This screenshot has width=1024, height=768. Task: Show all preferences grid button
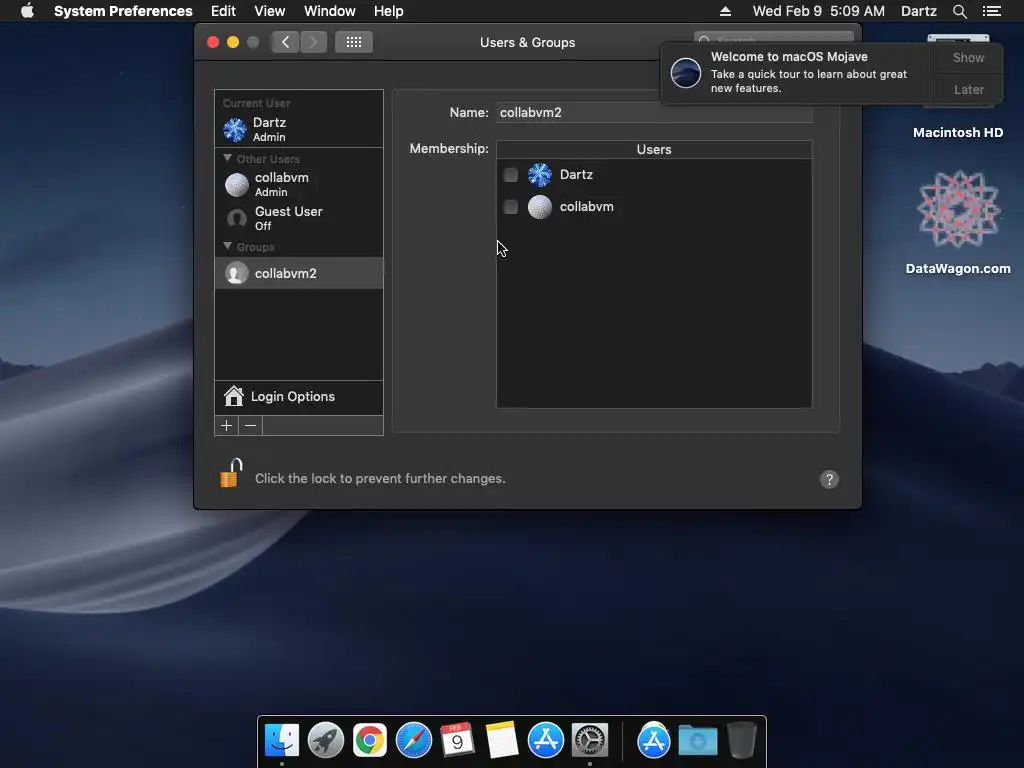354,42
